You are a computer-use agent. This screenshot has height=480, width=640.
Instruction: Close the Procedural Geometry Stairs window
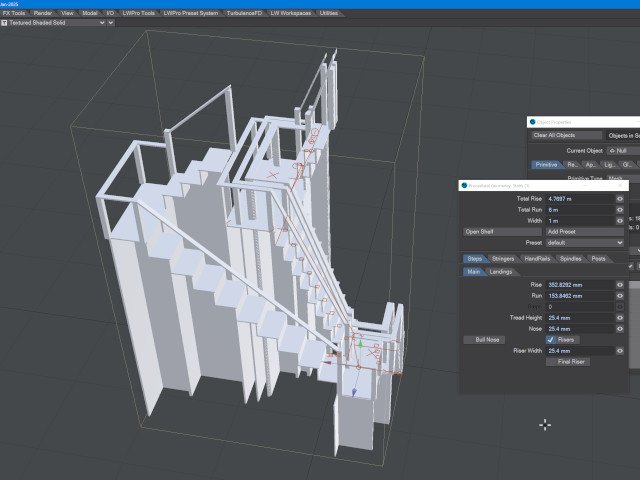[x=621, y=185]
